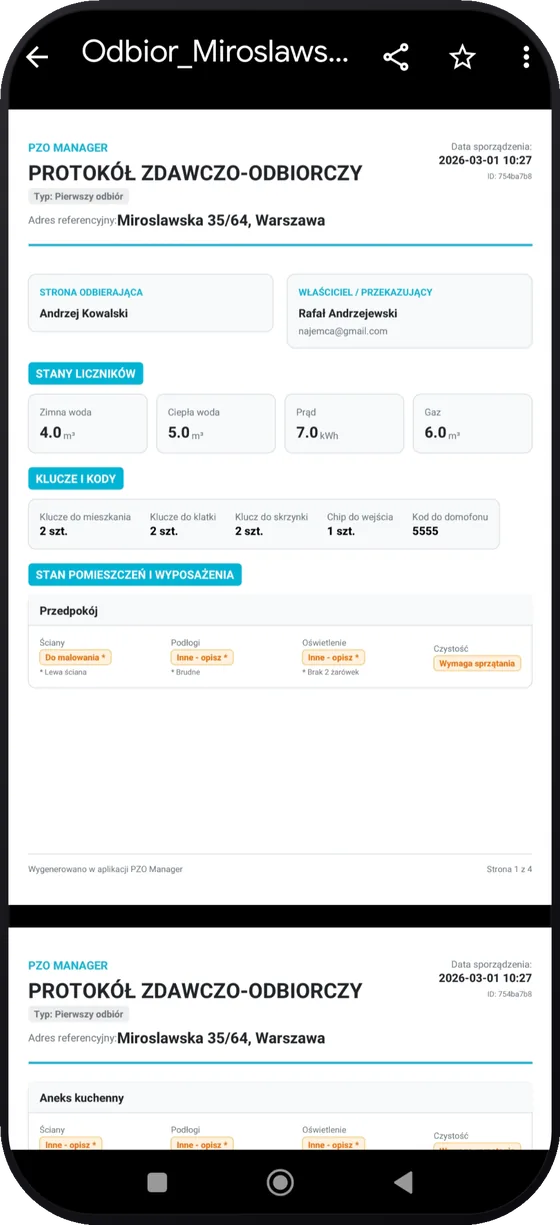Tap the Inne - opisz badge under Przedpokój Podłogi
This screenshot has height=1225, width=560.
tap(202, 657)
